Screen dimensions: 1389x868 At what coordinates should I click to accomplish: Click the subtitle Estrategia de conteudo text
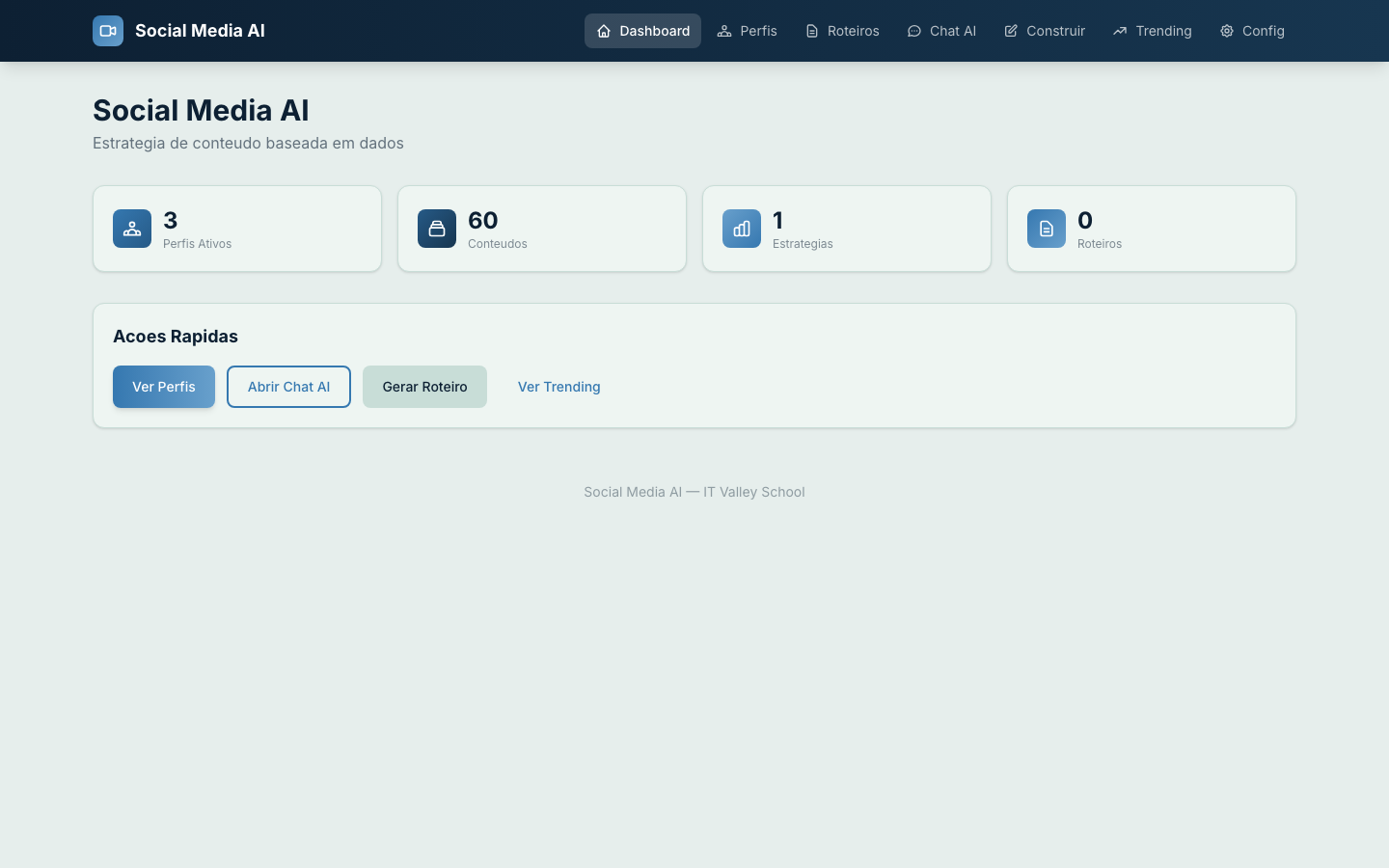click(248, 143)
